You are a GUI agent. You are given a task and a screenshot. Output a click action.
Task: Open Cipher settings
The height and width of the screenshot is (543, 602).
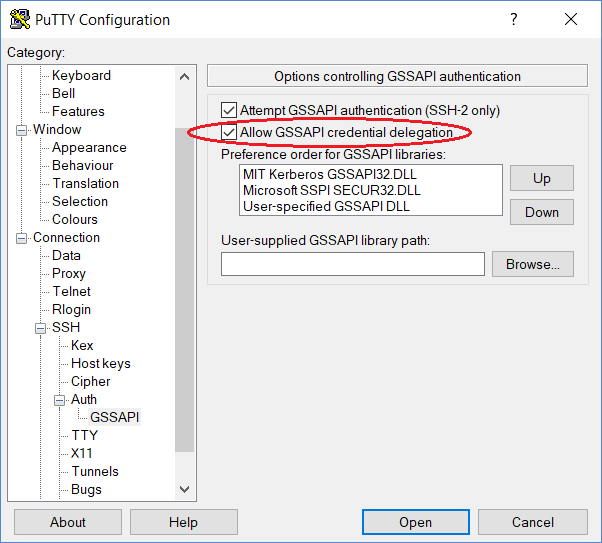pyautogui.click(x=91, y=381)
